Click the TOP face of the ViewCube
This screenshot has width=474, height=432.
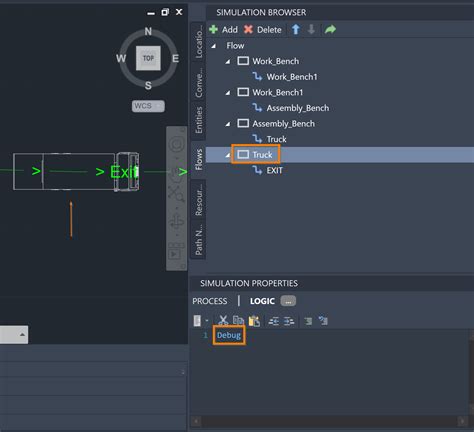point(148,58)
